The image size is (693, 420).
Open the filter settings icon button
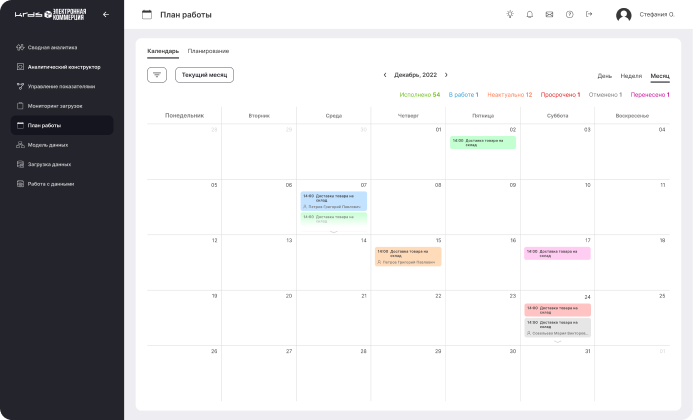pyautogui.click(x=157, y=75)
